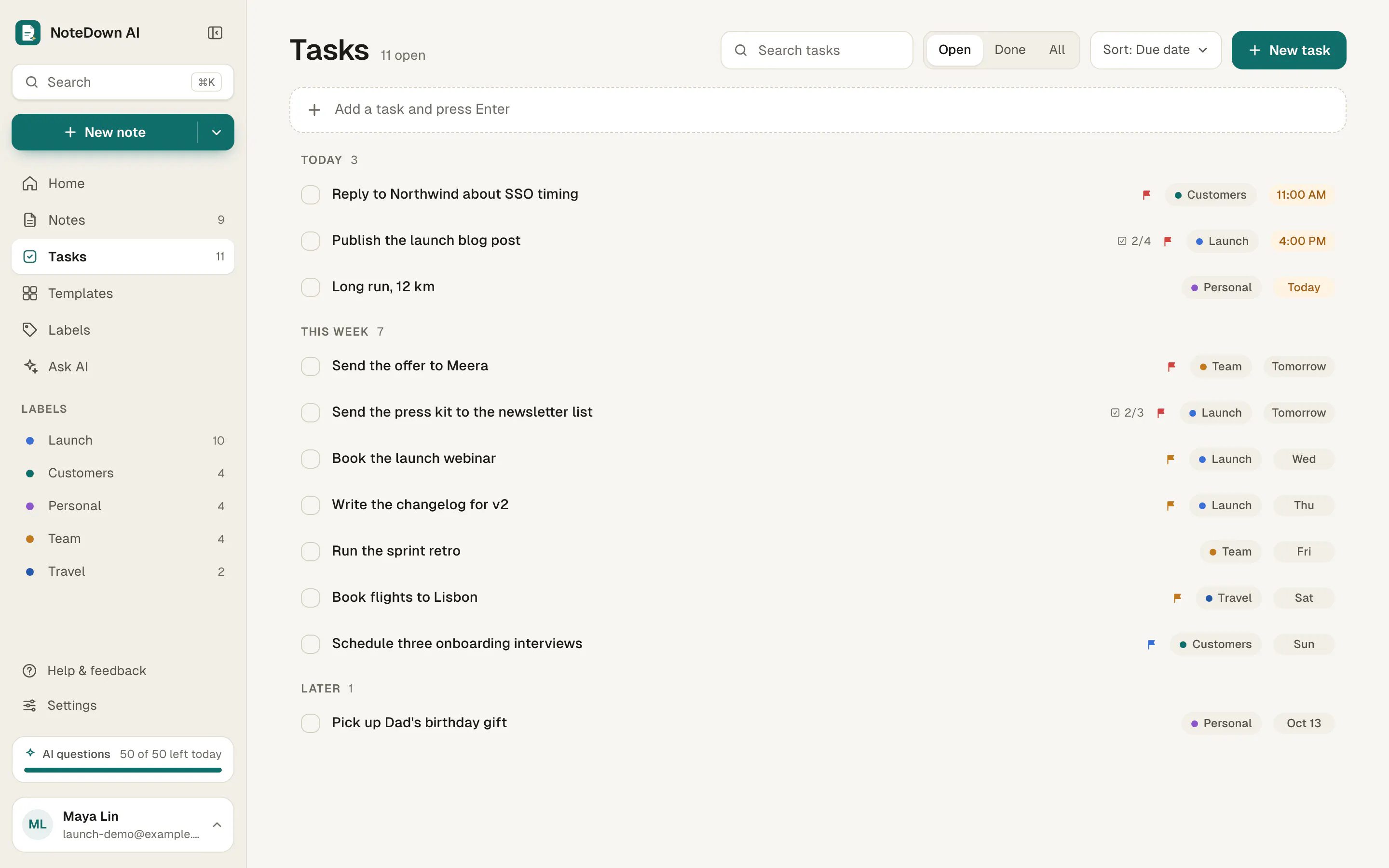Click the blue flag on onboarding interviews task

point(1151,644)
